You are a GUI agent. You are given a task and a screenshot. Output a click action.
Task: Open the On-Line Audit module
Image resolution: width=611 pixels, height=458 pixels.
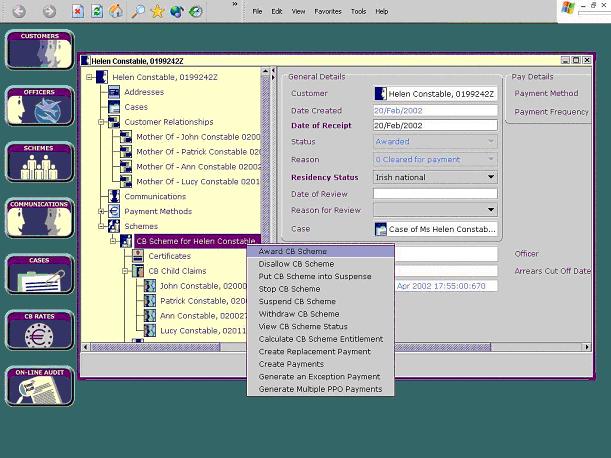39,385
